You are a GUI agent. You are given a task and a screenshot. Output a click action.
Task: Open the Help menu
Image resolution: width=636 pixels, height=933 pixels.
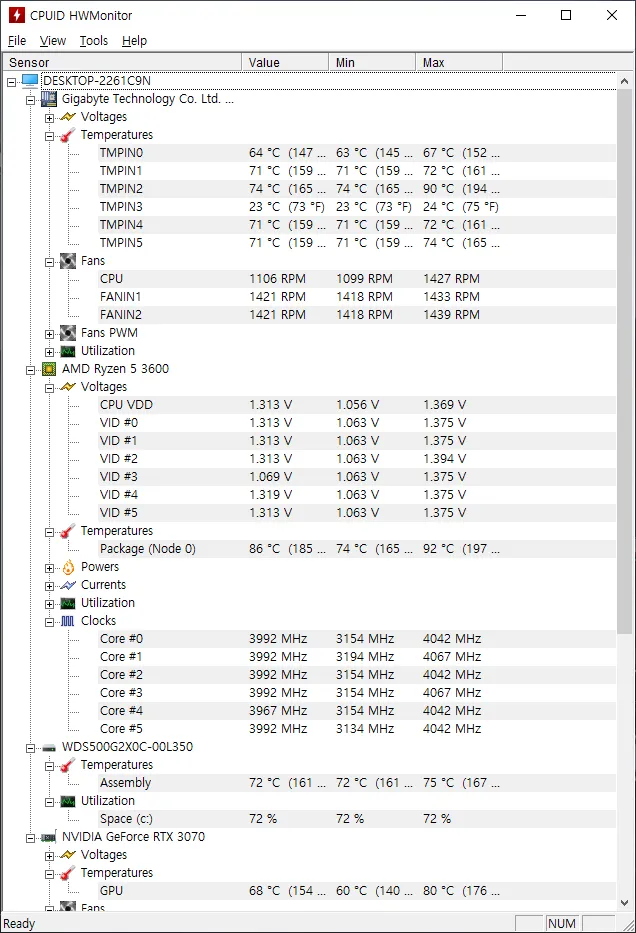coord(134,40)
